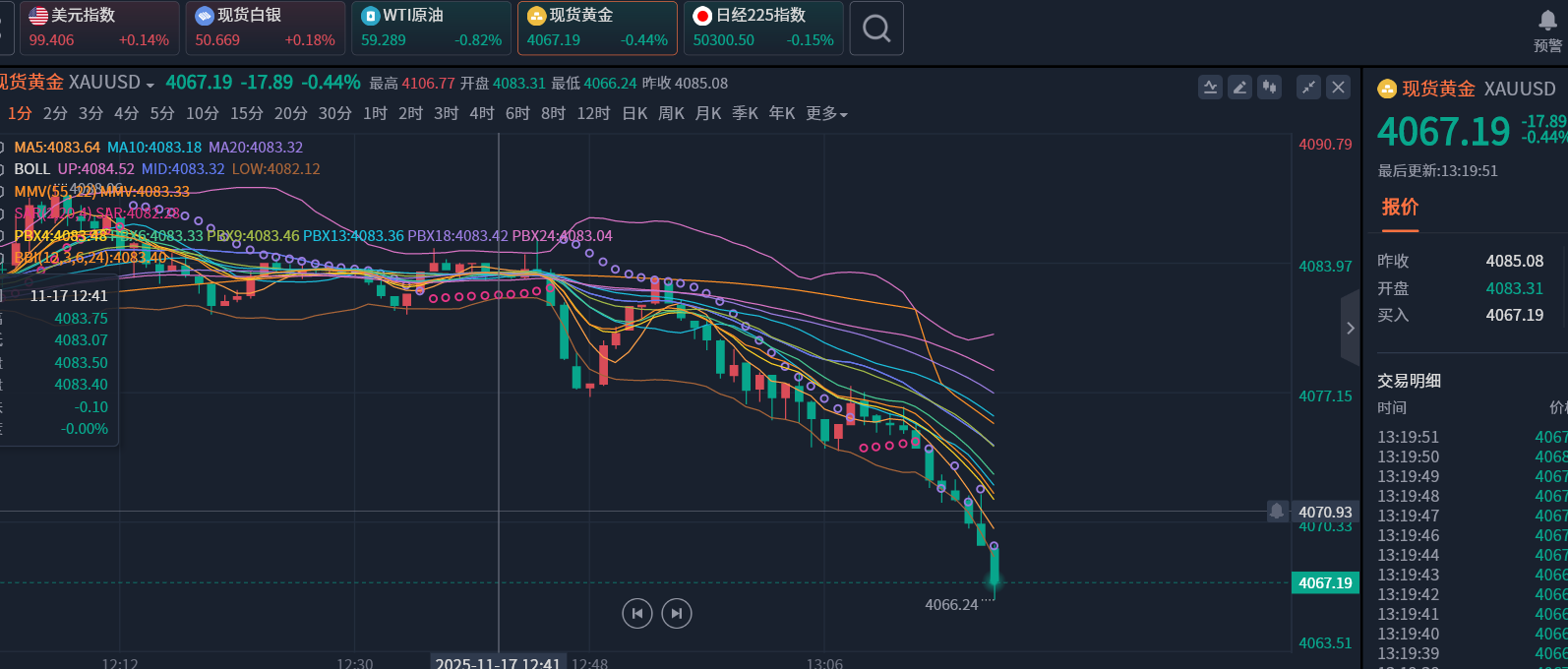This screenshot has height=669, width=1568.
Task: Shrink the chart with the arrows icon
Action: [x=1308, y=88]
